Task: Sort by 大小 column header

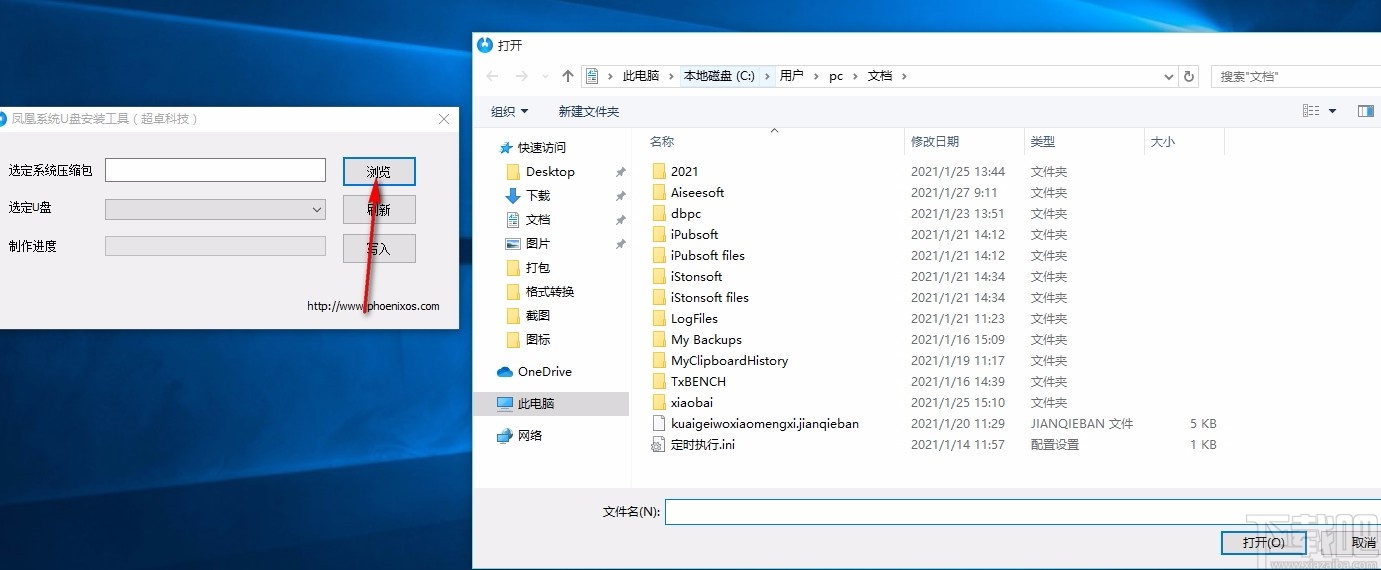Action: point(1163,142)
